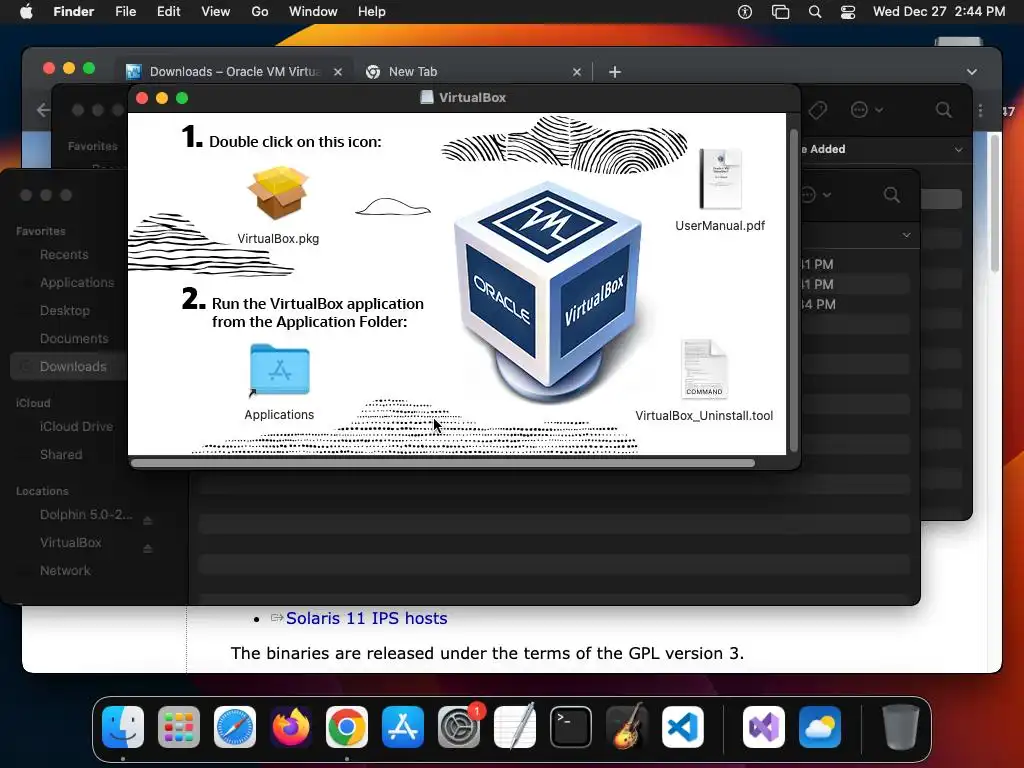
Task: Open the File menu
Action: tap(125, 12)
